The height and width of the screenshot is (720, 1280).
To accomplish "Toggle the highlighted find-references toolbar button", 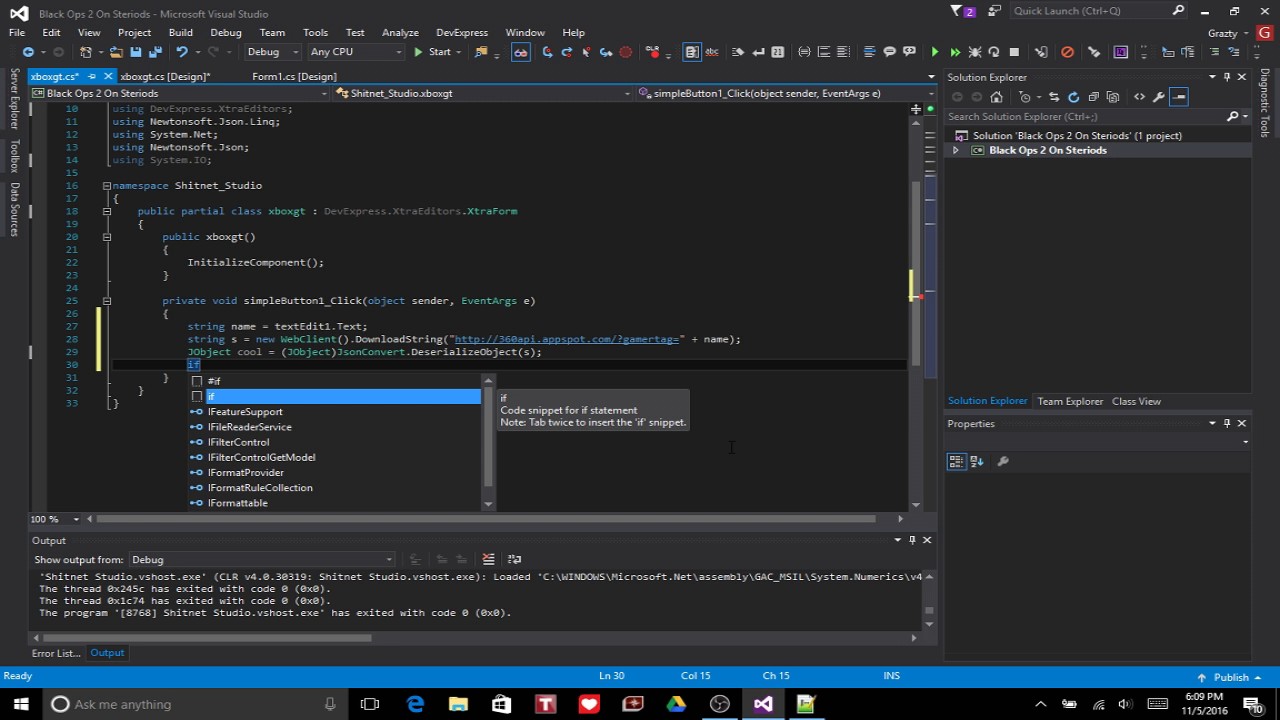I will 521,52.
